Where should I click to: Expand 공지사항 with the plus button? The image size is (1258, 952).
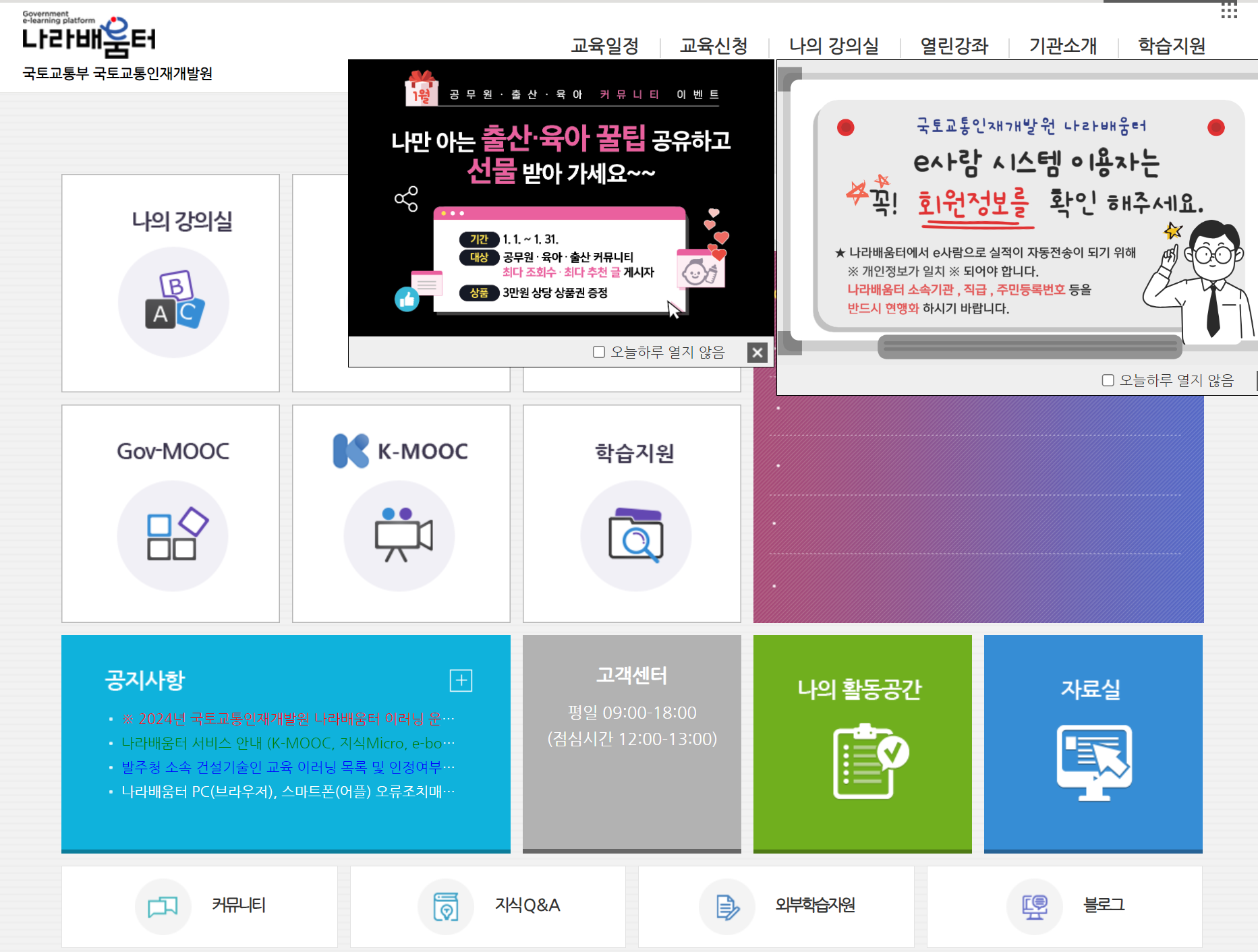tap(461, 680)
